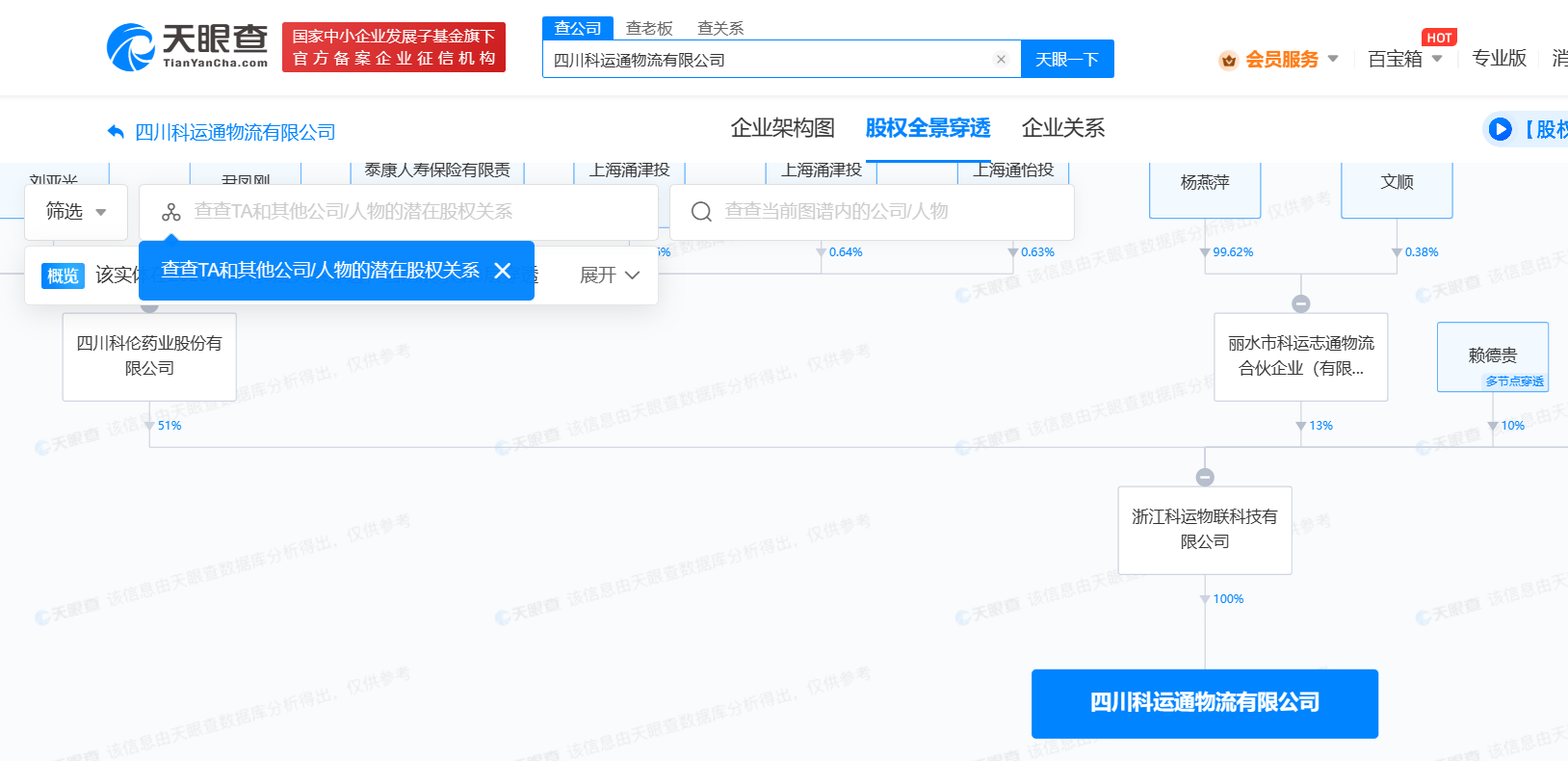The image size is (1568, 761).
Task: Click the 概览 badge
Action: (64, 276)
